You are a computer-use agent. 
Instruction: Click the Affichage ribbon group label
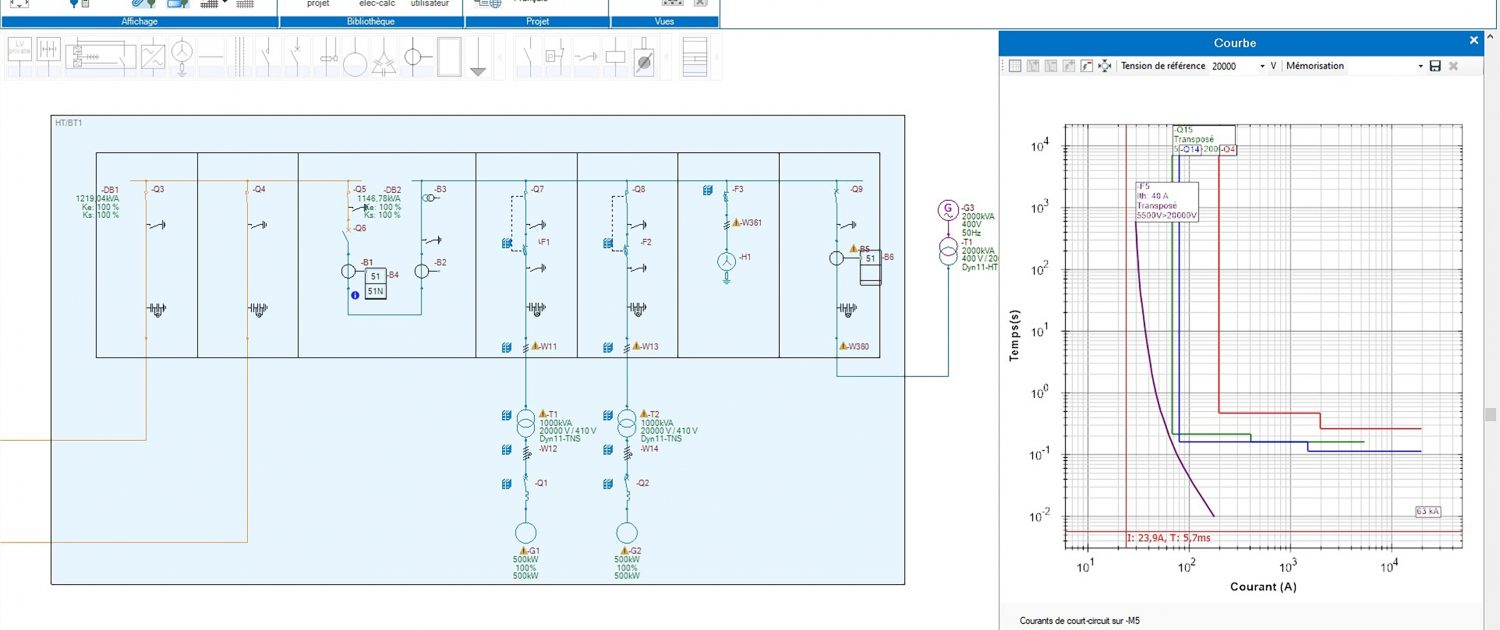pyautogui.click(x=139, y=21)
